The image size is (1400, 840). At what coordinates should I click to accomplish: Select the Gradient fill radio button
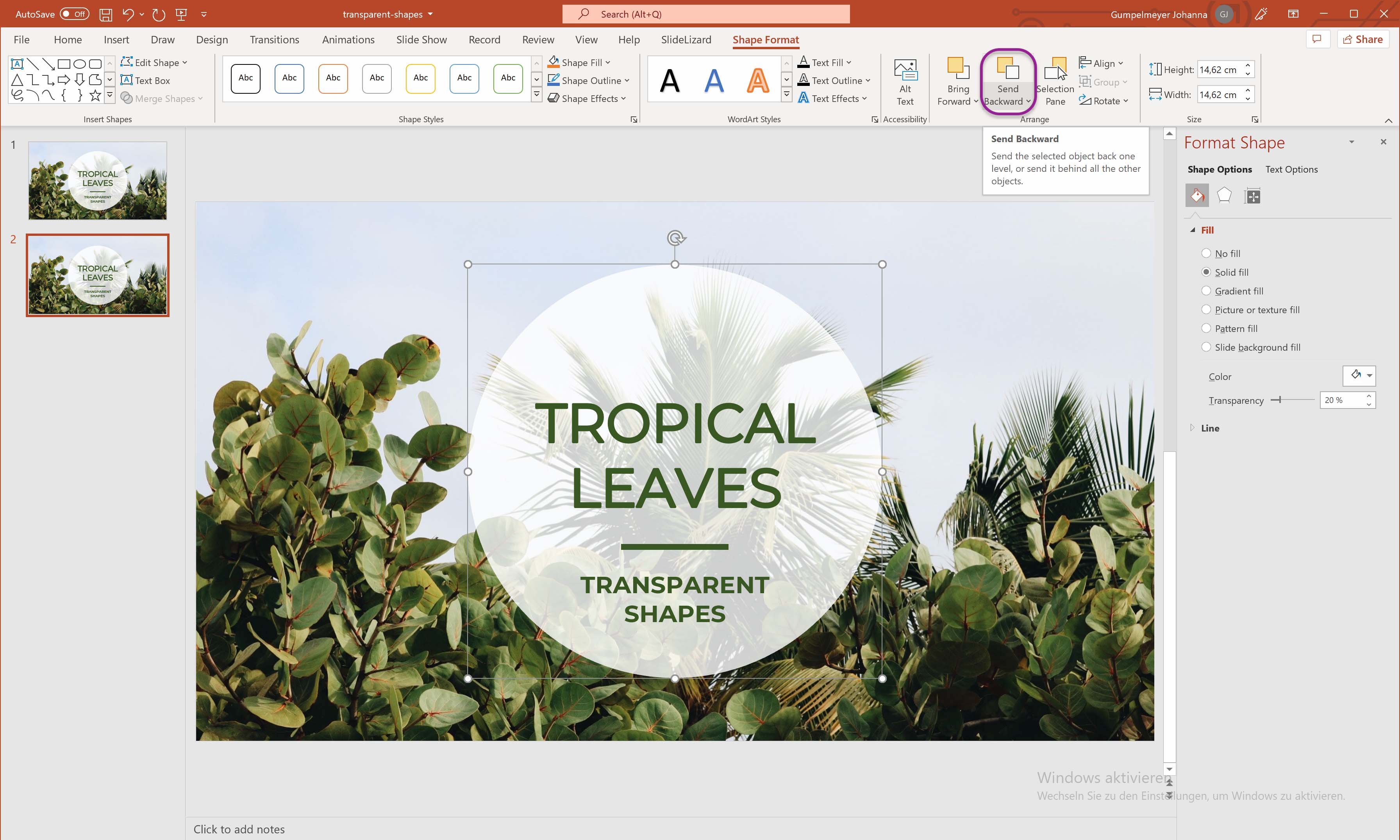click(1206, 291)
